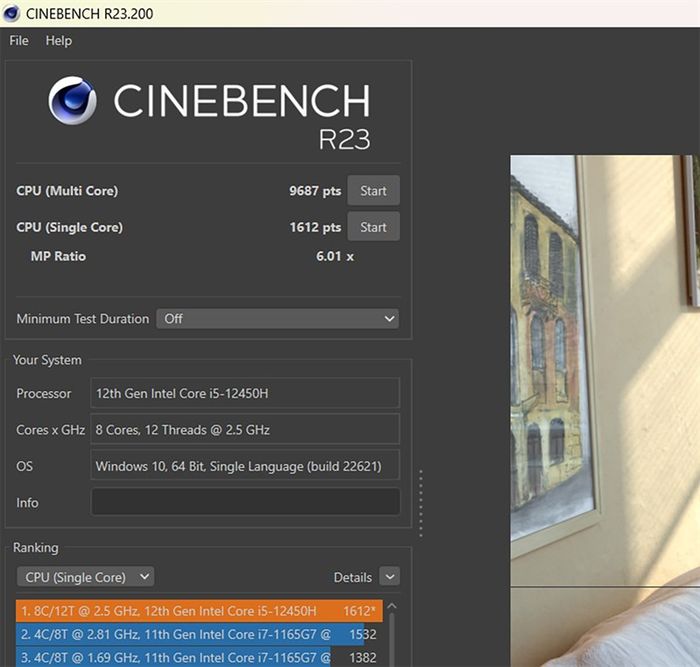Start the CPU Single Core test
Screen dimensions: 700x667
coord(373,227)
